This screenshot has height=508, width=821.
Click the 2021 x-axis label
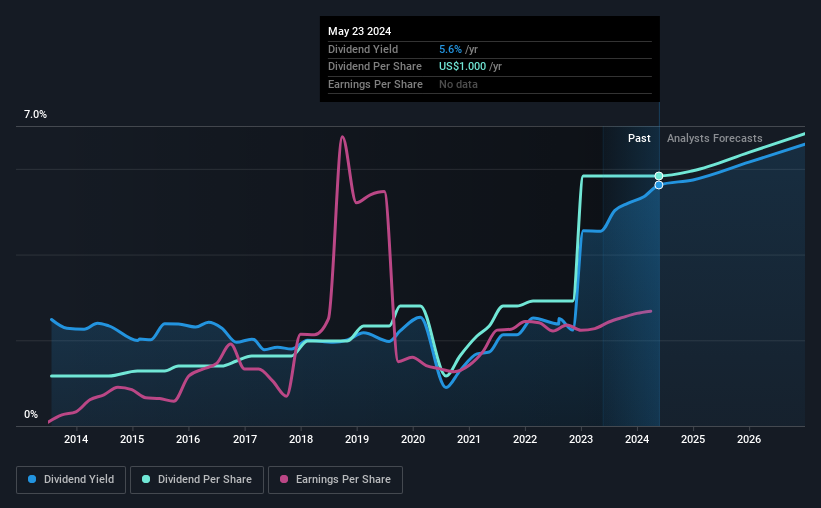pos(469,439)
